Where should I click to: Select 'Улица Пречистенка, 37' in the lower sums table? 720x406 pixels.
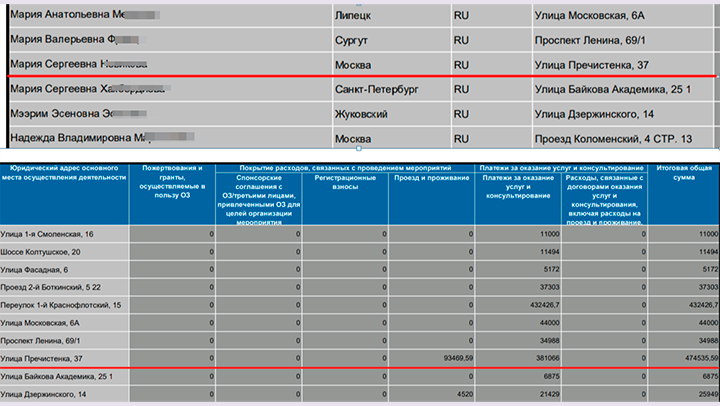[41, 359]
